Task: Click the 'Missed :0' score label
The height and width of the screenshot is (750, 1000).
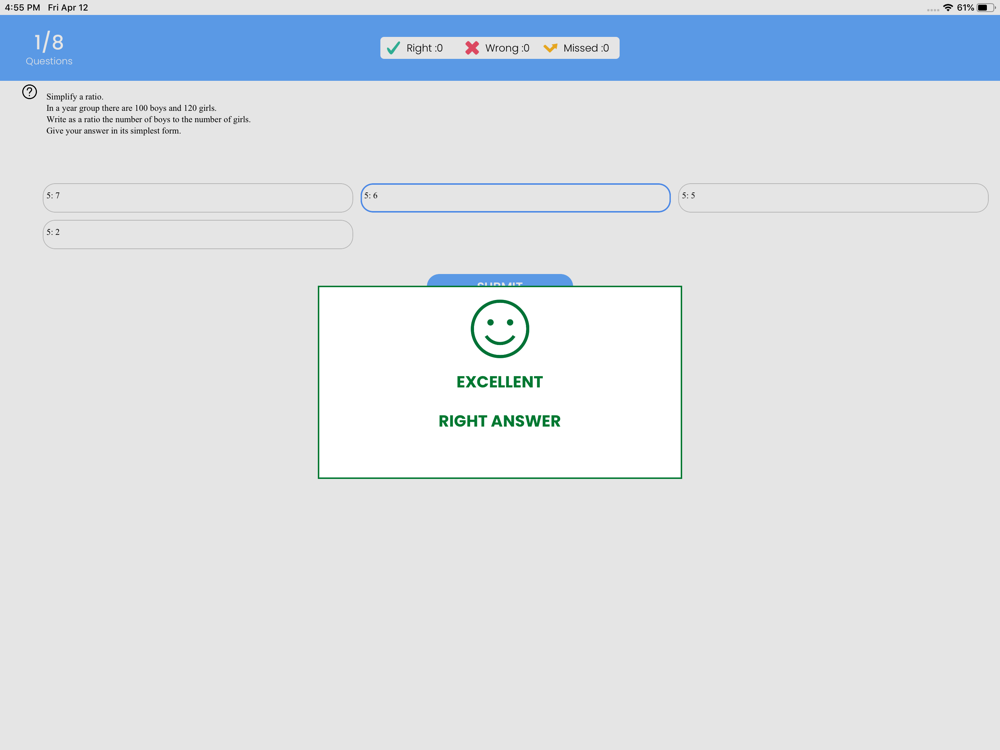Action: pyautogui.click(x=586, y=48)
